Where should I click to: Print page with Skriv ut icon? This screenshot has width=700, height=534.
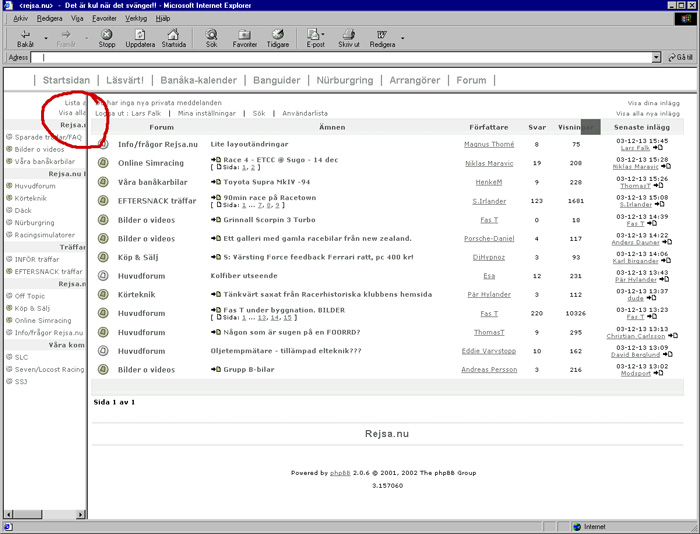pos(349,38)
